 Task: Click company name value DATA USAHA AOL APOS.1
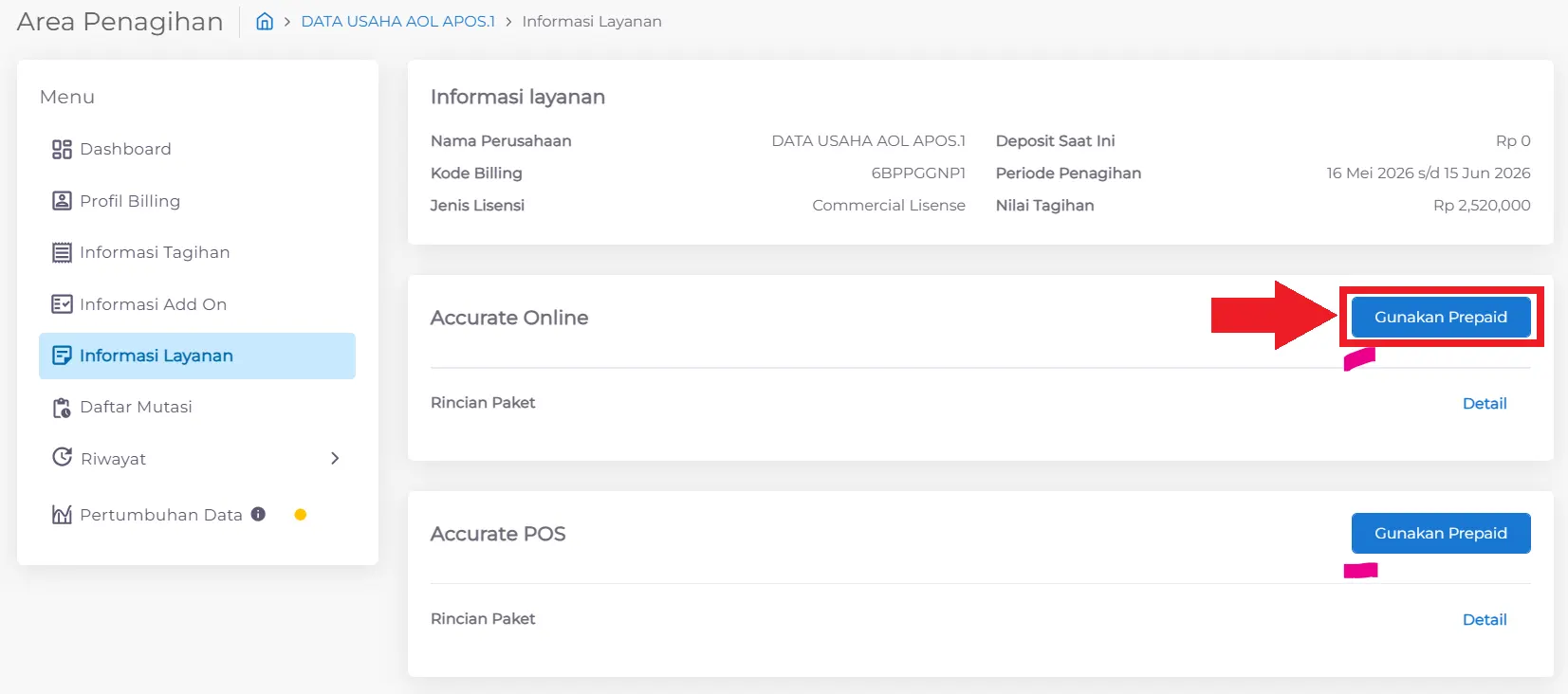click(868, 140)
